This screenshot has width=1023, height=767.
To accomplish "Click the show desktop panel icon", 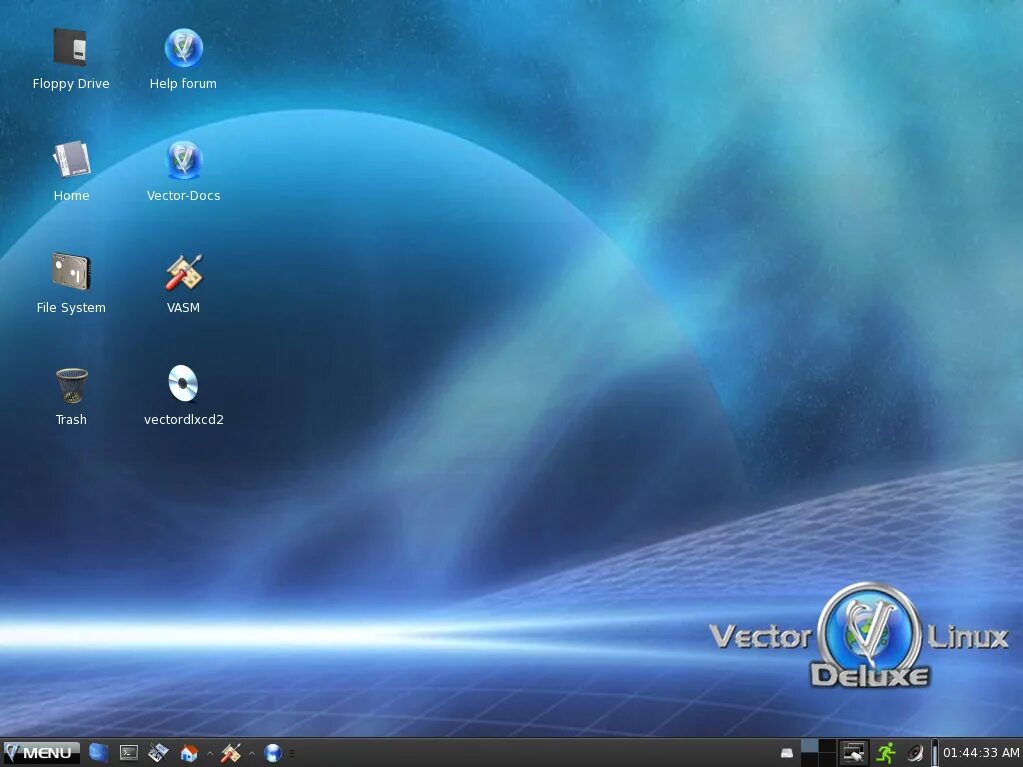I will coord(99,753).
